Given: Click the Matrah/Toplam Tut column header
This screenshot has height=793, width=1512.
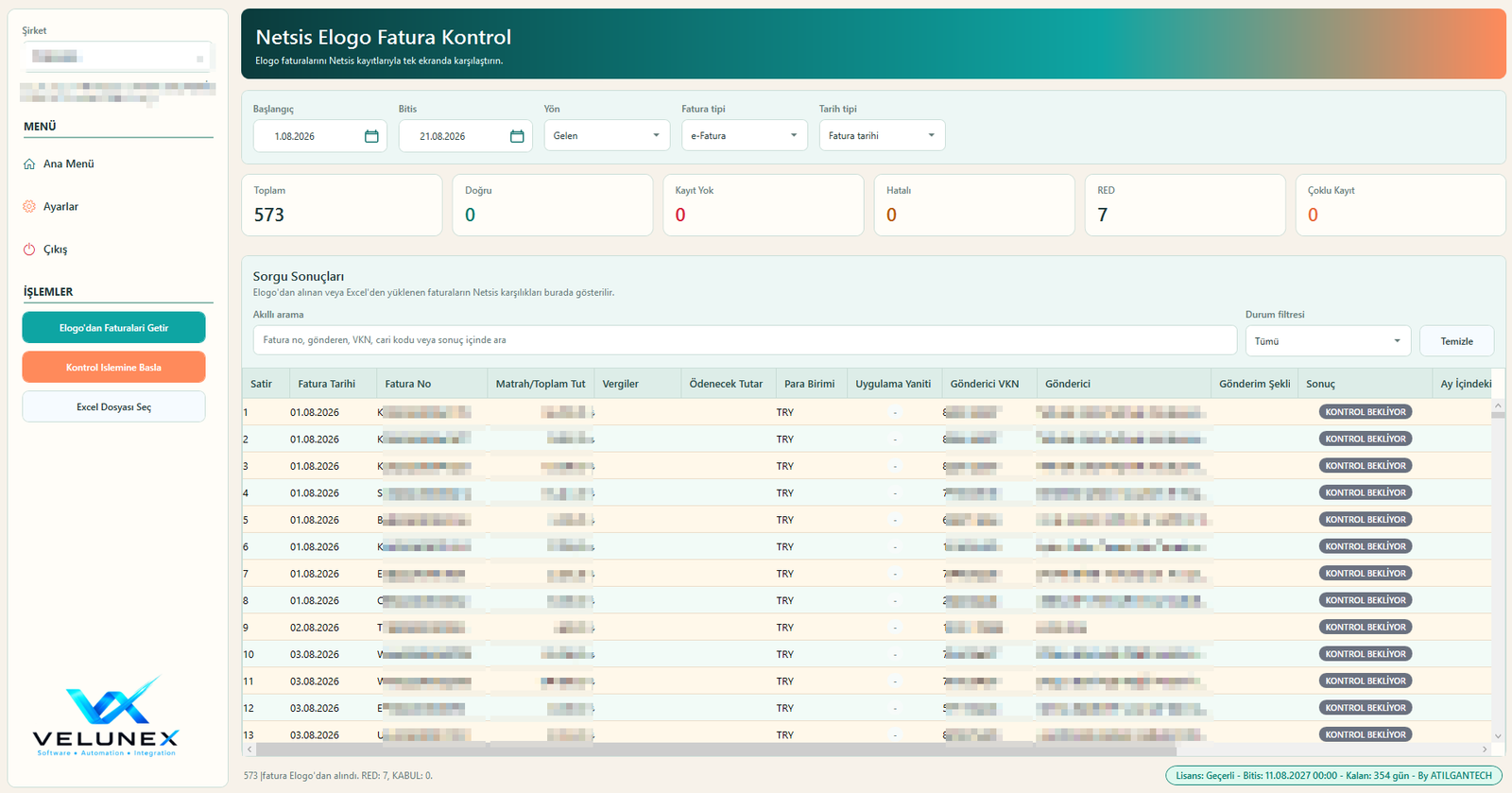Looking at the screenshot, I should (x=541, y=384).
